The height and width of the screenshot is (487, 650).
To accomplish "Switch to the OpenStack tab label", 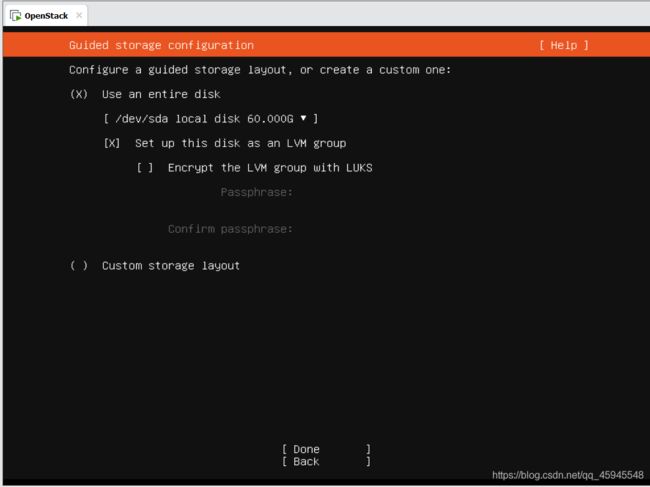I will (x=46, y=16).
